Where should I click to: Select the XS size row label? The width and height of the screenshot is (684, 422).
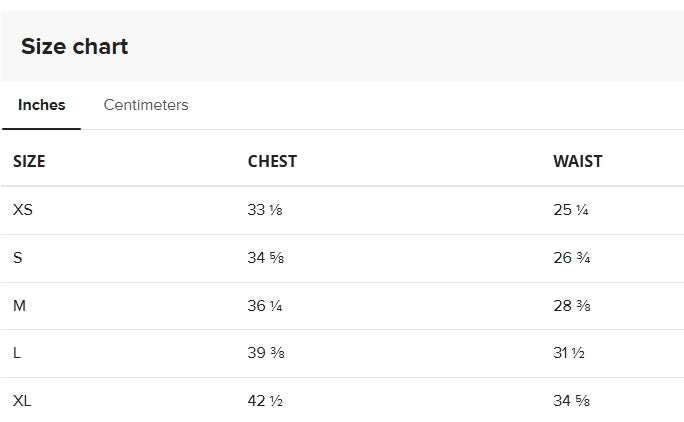(x=23, y=210)
